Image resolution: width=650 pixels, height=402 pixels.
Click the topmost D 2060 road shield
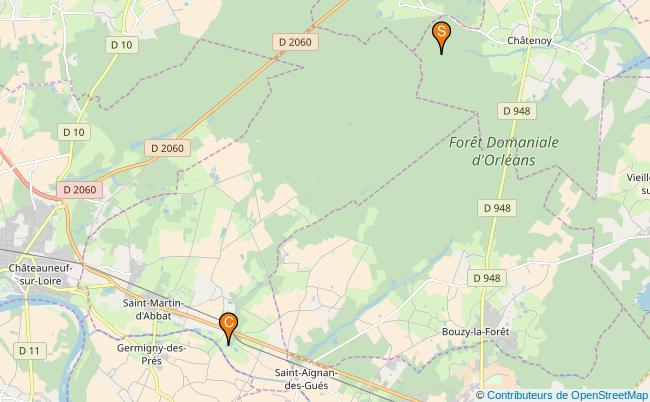(x=295, y=42)
